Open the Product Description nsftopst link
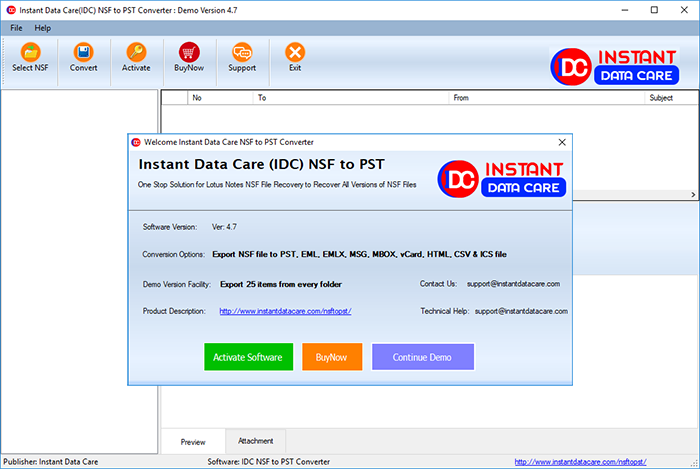Image resolution: width=700 pixels, height=469 pixels. [x=285, y=311]
